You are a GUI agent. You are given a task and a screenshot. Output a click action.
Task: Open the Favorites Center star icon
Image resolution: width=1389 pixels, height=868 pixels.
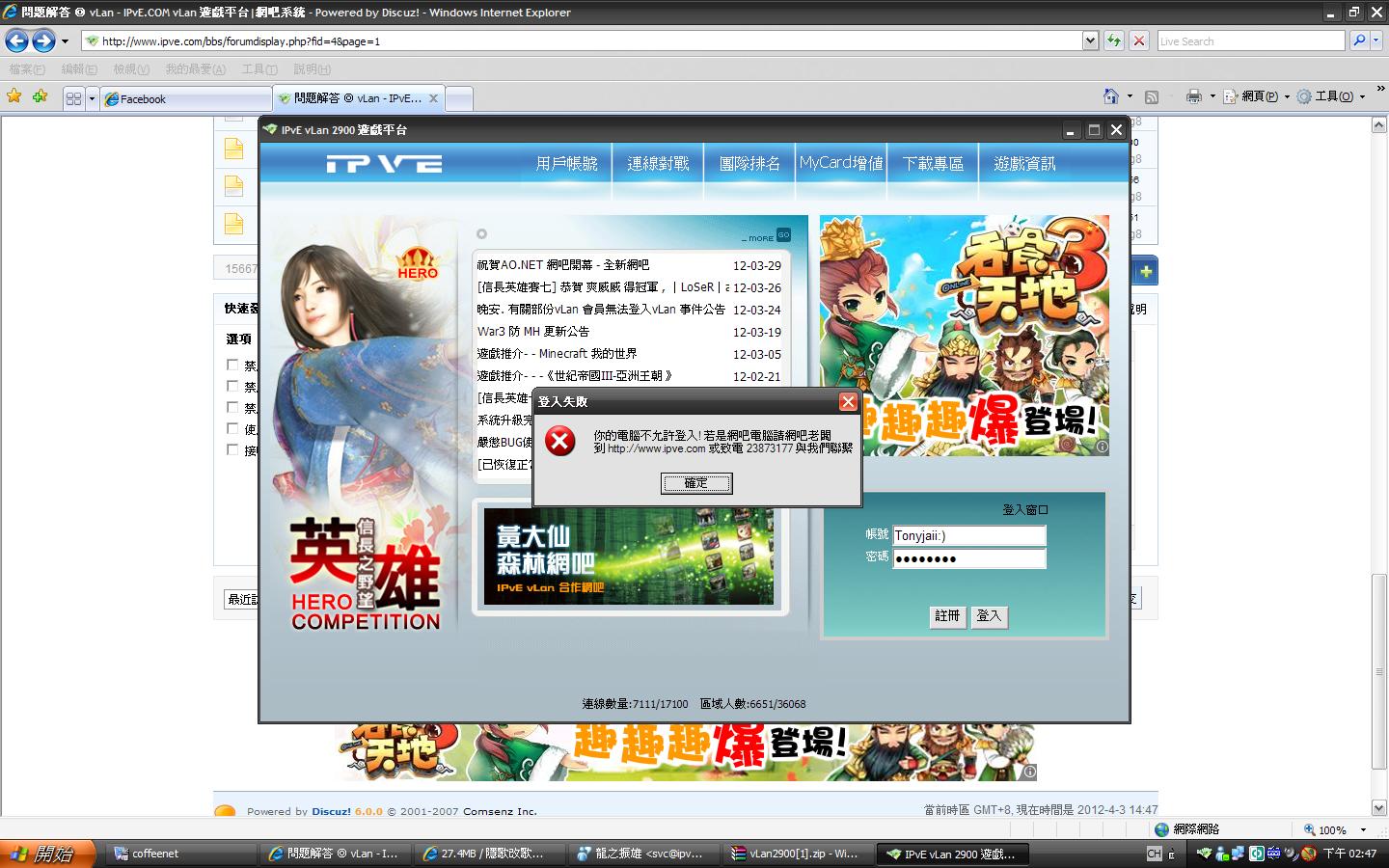point(14,96)
